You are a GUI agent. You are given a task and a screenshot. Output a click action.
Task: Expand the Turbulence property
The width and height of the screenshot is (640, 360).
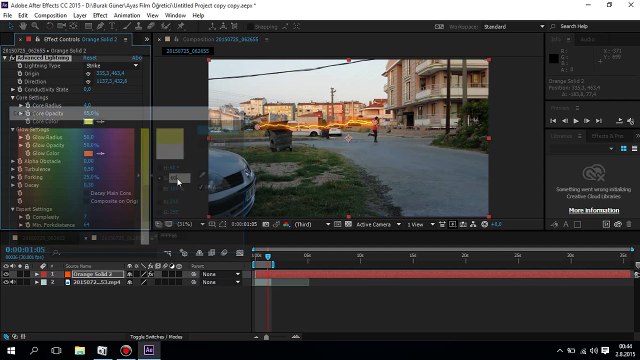[x=13, y=169]
